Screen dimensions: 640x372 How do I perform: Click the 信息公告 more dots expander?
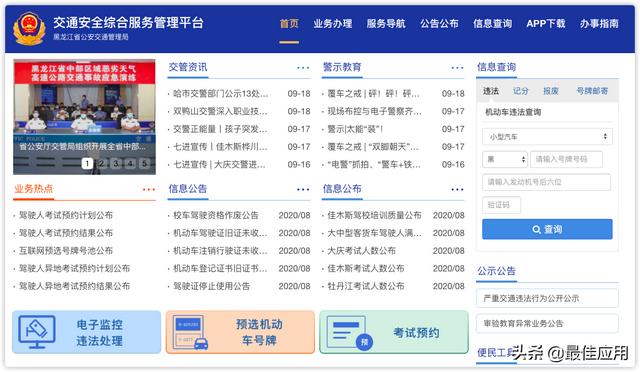(x=303, y=189)
